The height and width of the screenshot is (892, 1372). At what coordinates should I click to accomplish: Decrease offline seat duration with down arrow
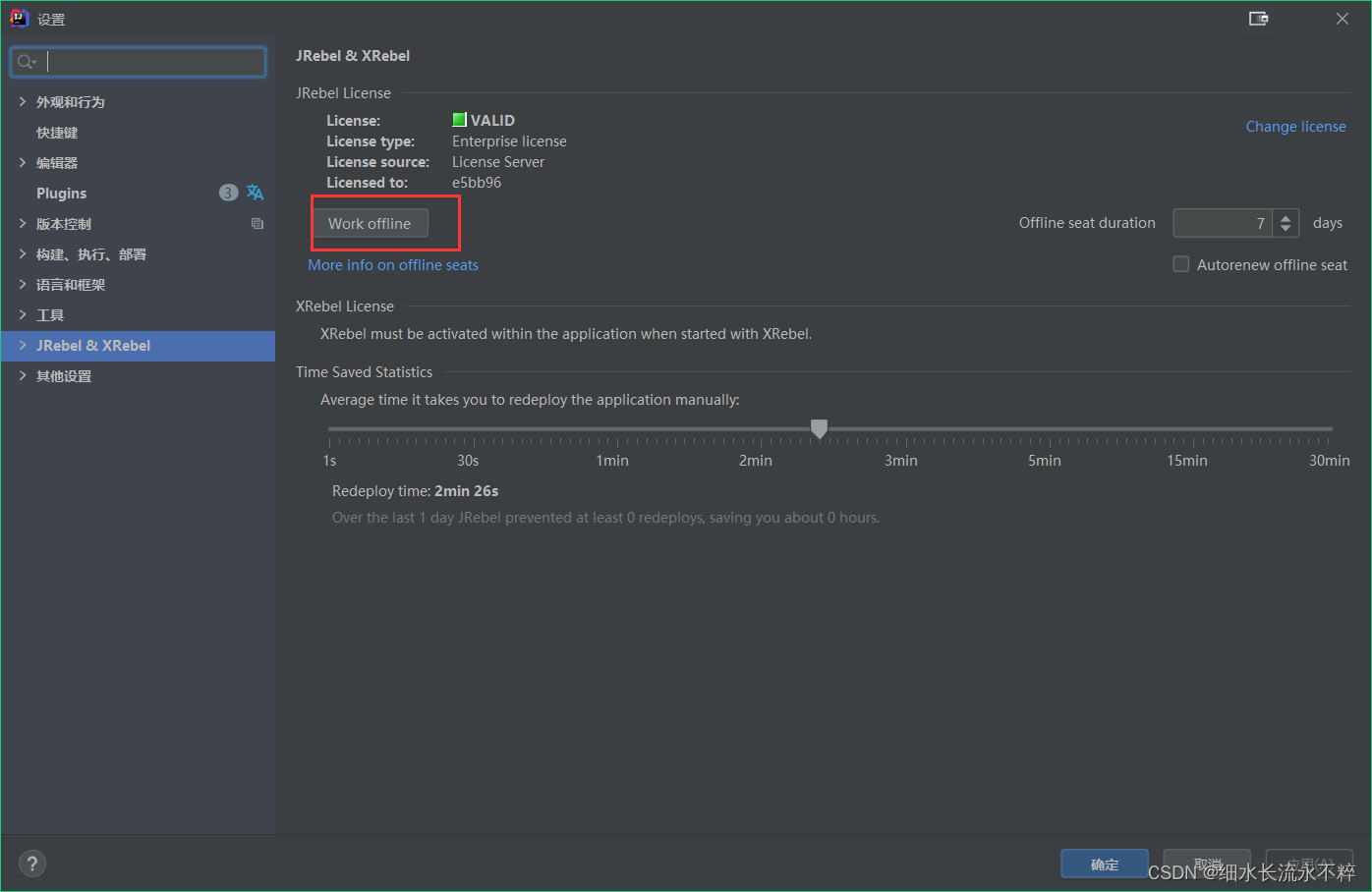[1286, 229]
